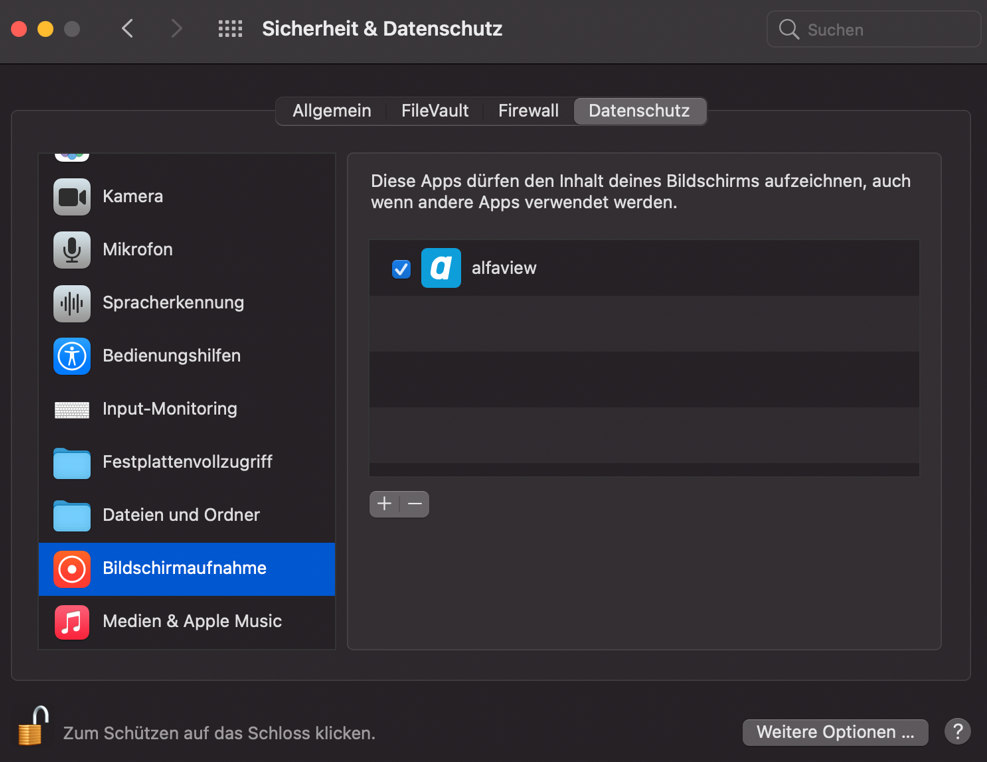Image resolution: width=987 pixels, height=762 pixels.
Task: Open the help question mark button
Action: tap(956, 732)
